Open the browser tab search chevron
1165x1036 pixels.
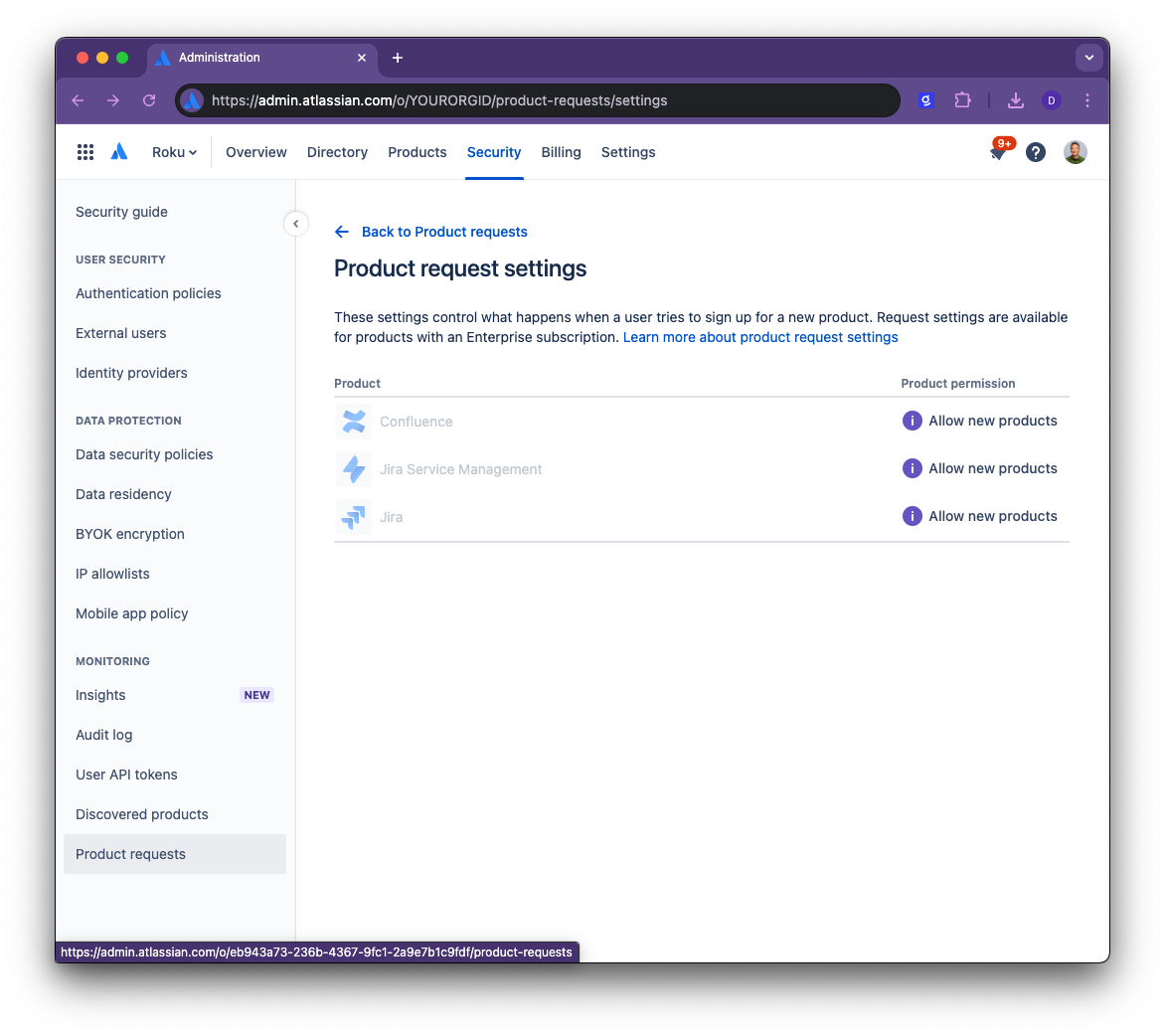tap(1088, 58)
